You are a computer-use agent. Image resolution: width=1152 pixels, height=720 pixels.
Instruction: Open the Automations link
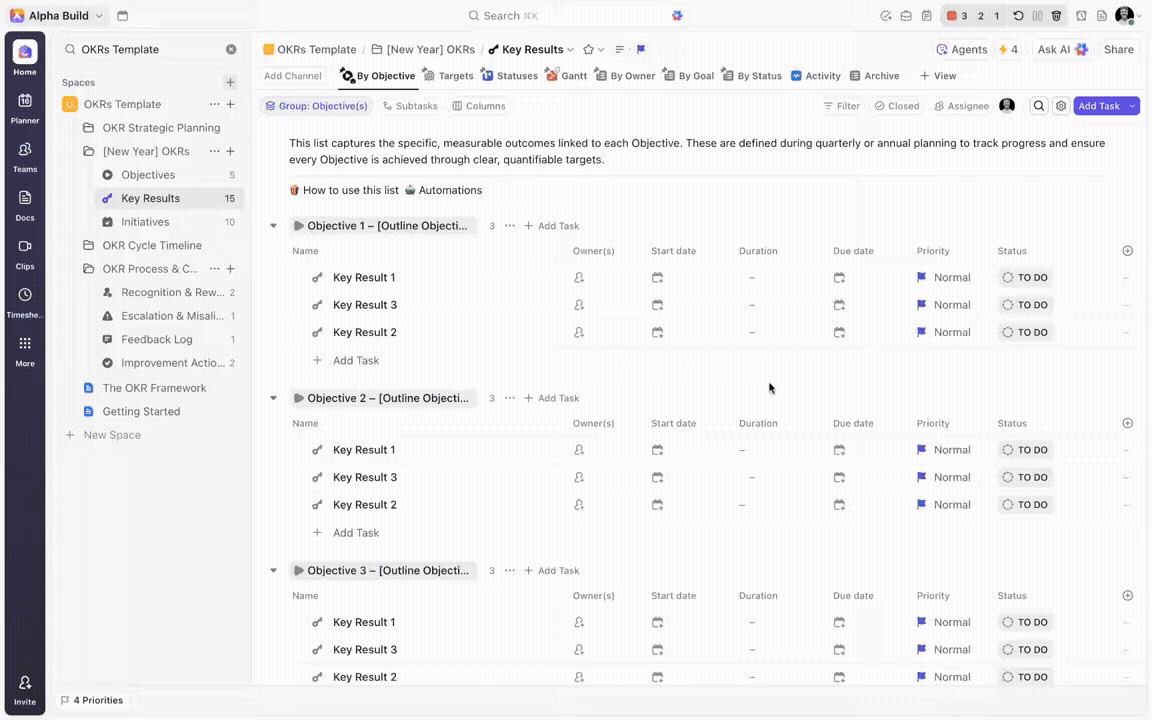point(443,190)
